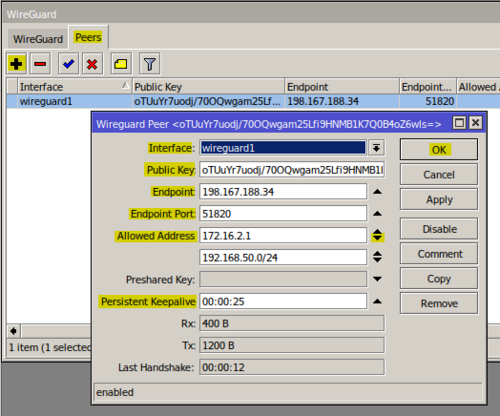
Task: Click the table's left scroll arrow
Action: click(14, 331)
